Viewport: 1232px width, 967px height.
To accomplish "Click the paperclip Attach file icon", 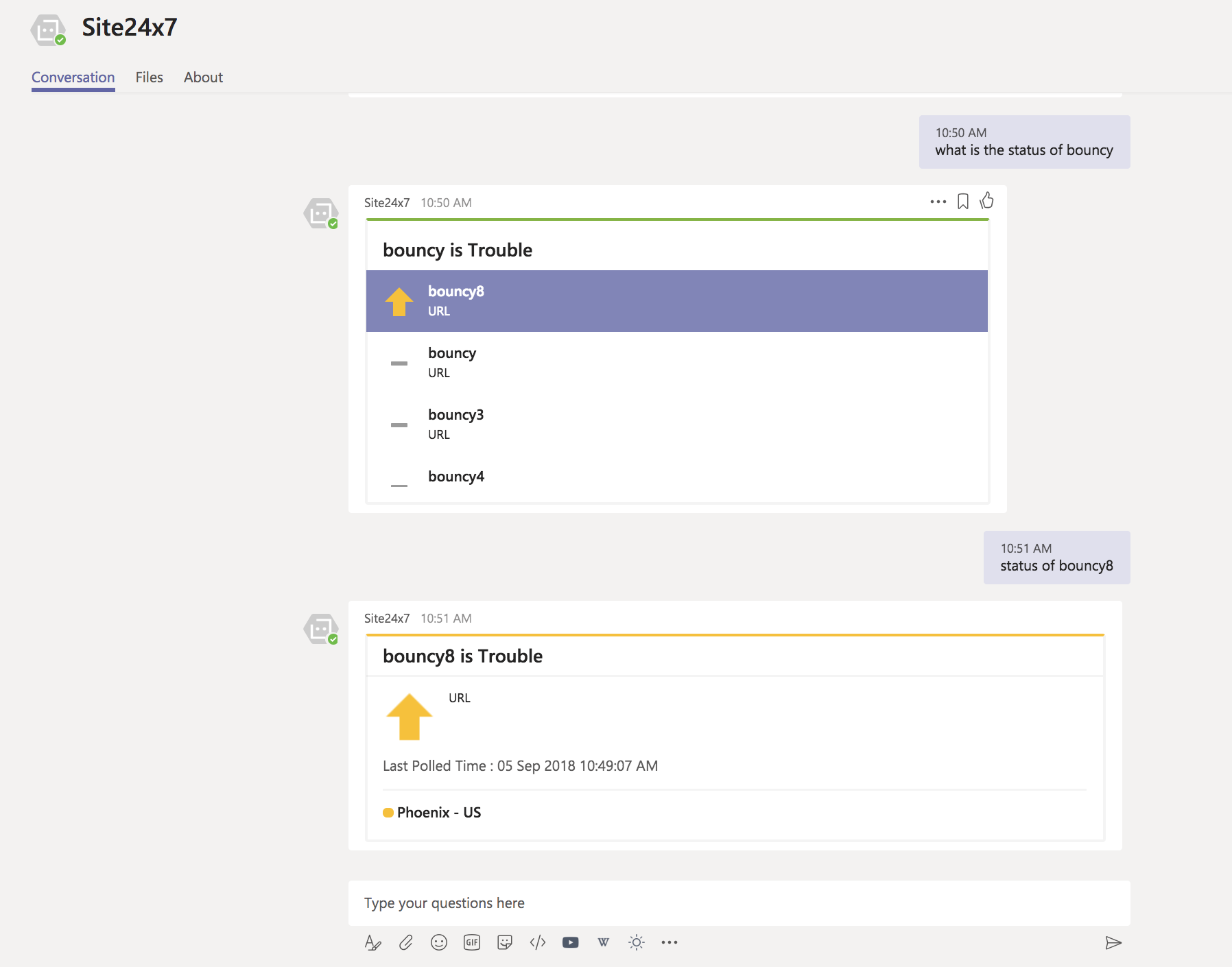I will [x=406, y=943].
